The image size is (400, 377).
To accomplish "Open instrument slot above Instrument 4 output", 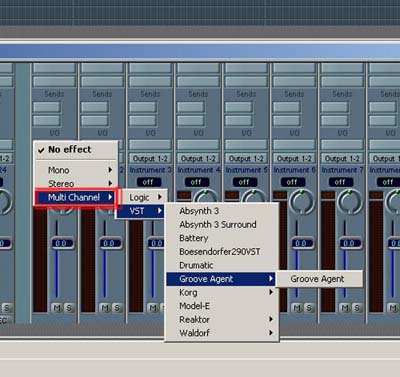I will coord(198,145).
